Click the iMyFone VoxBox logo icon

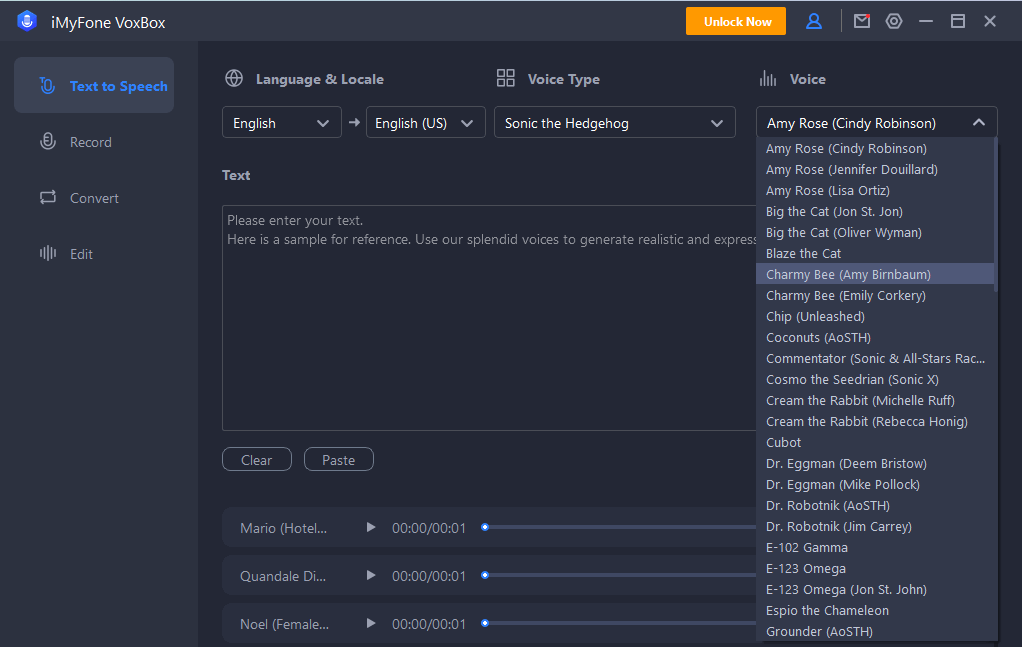[27, 22]
